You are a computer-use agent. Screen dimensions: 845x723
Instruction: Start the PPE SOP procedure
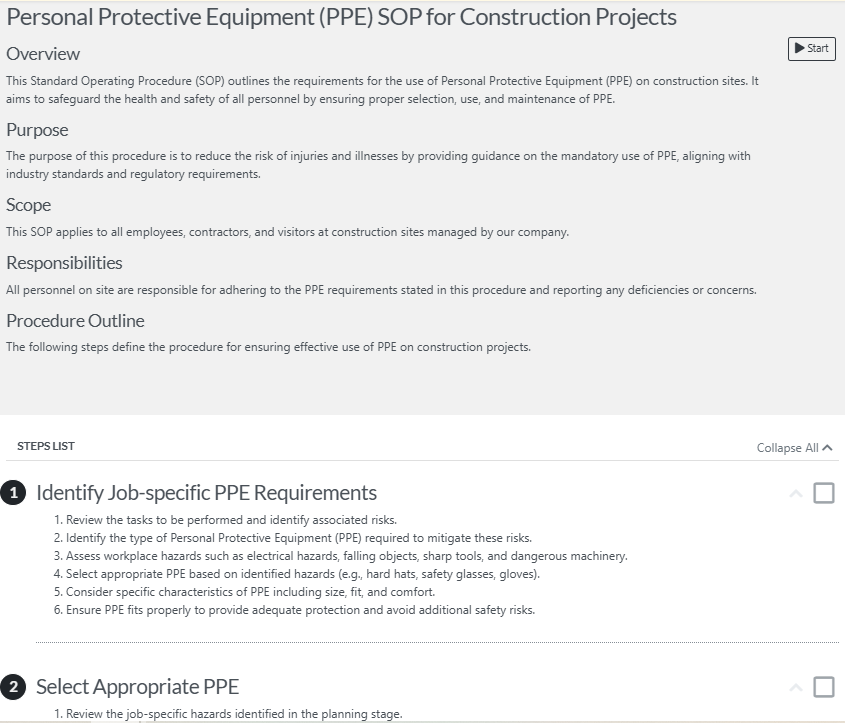(x=811, y=48)
